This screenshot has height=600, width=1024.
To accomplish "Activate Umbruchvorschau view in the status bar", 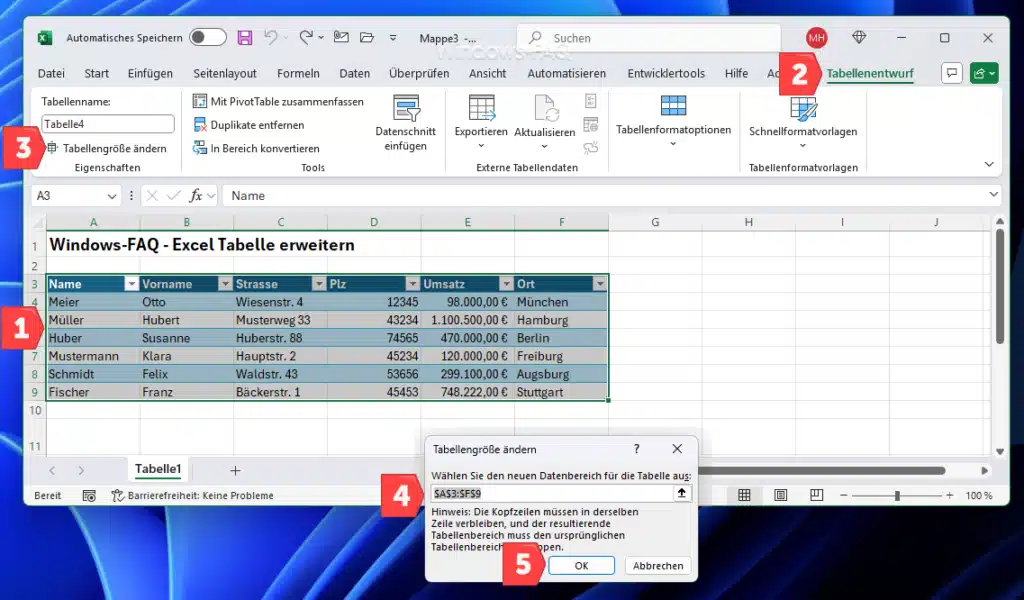I will (x=815, y=494).
